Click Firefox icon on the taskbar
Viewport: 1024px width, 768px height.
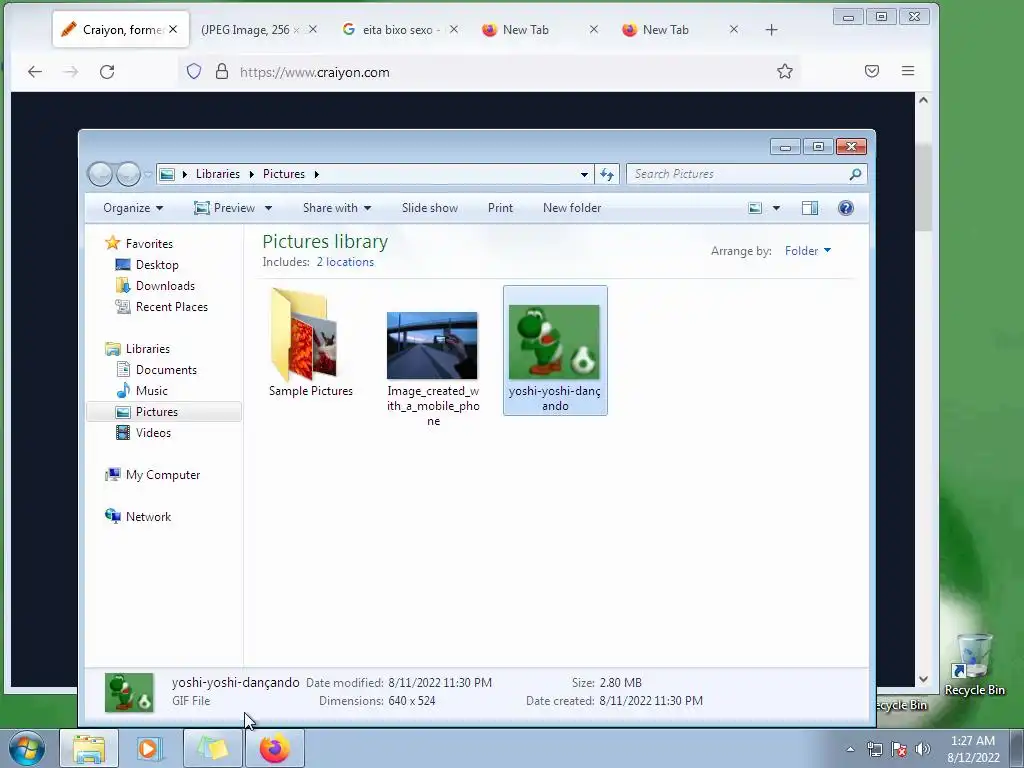click(x=274, y=748)
